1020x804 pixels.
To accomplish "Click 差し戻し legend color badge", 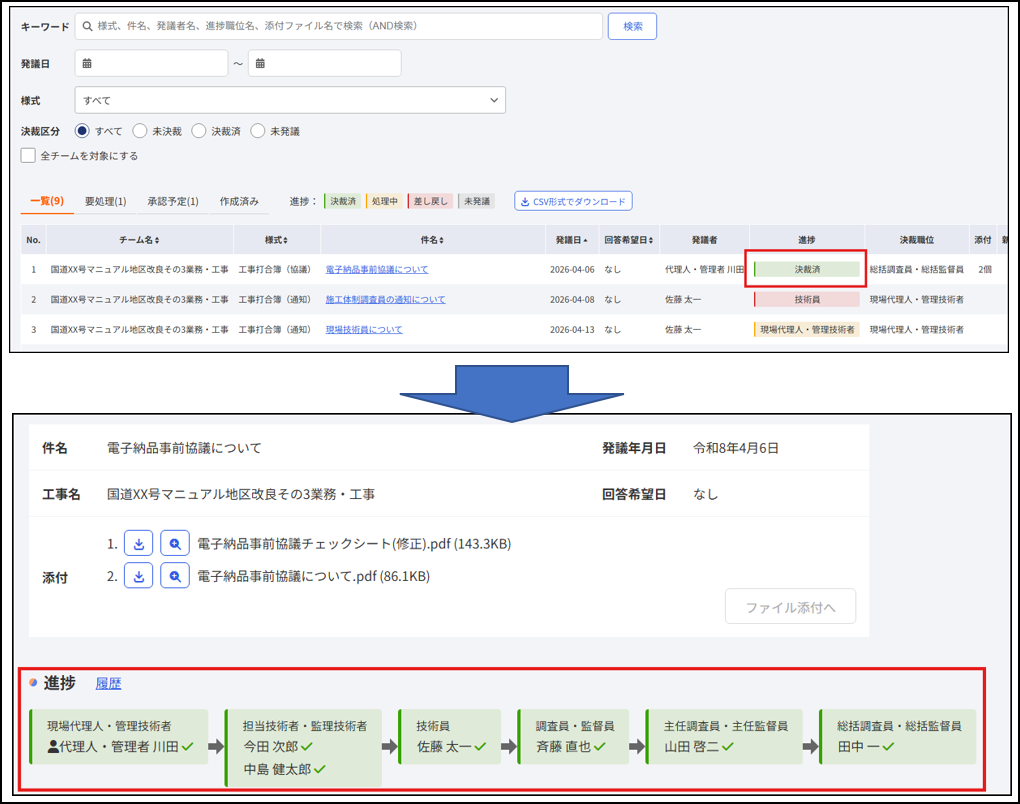I will [429, 201].
